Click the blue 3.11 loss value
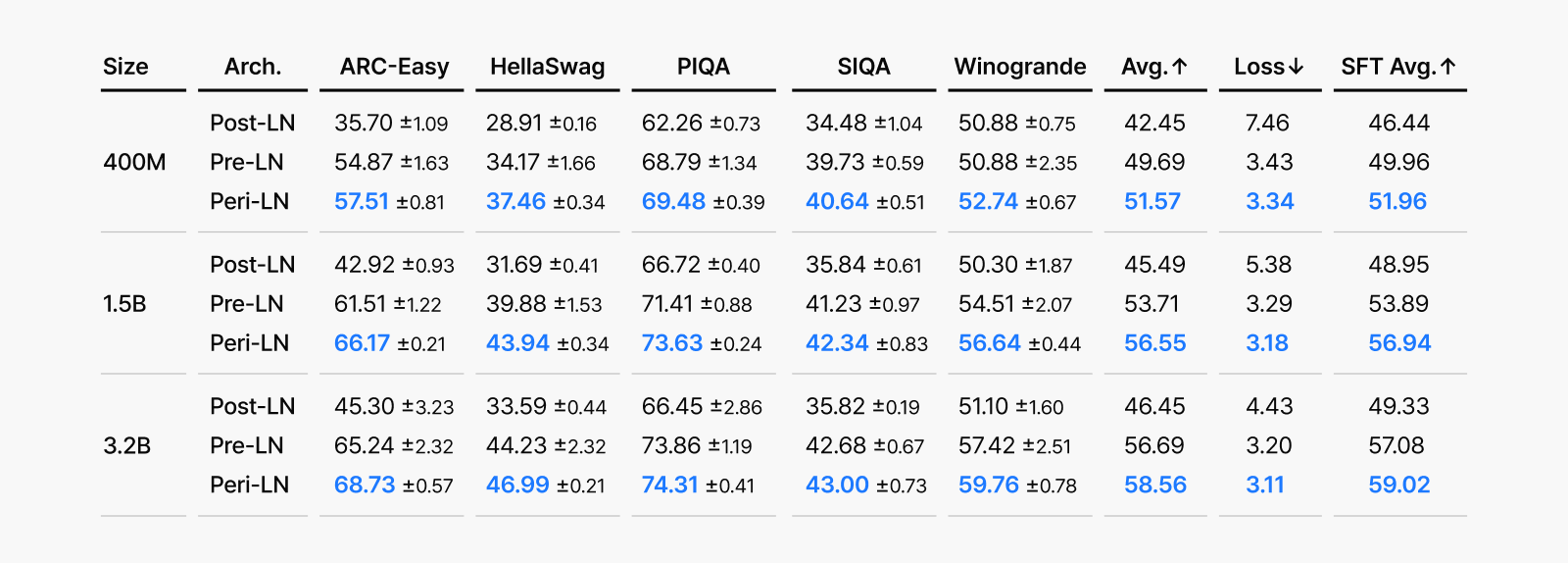The height and width of the screenshot is (563, 1568). [1265, 485]
